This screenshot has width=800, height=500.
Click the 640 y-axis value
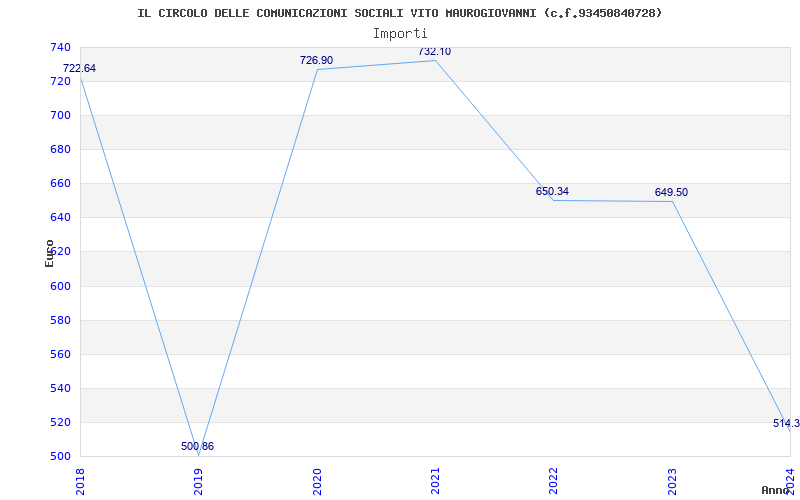pyautogui.click(x=60, y=218)
